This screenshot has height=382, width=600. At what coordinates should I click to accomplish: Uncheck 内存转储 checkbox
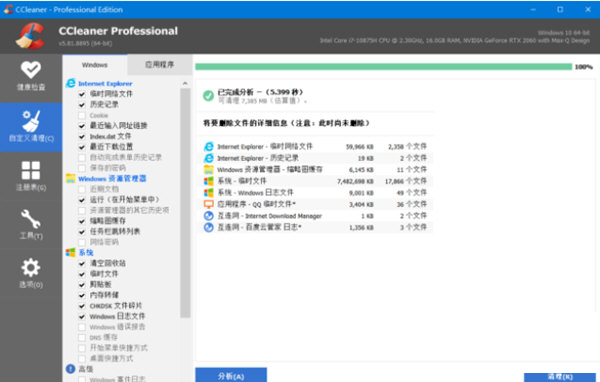pos(82,295)
